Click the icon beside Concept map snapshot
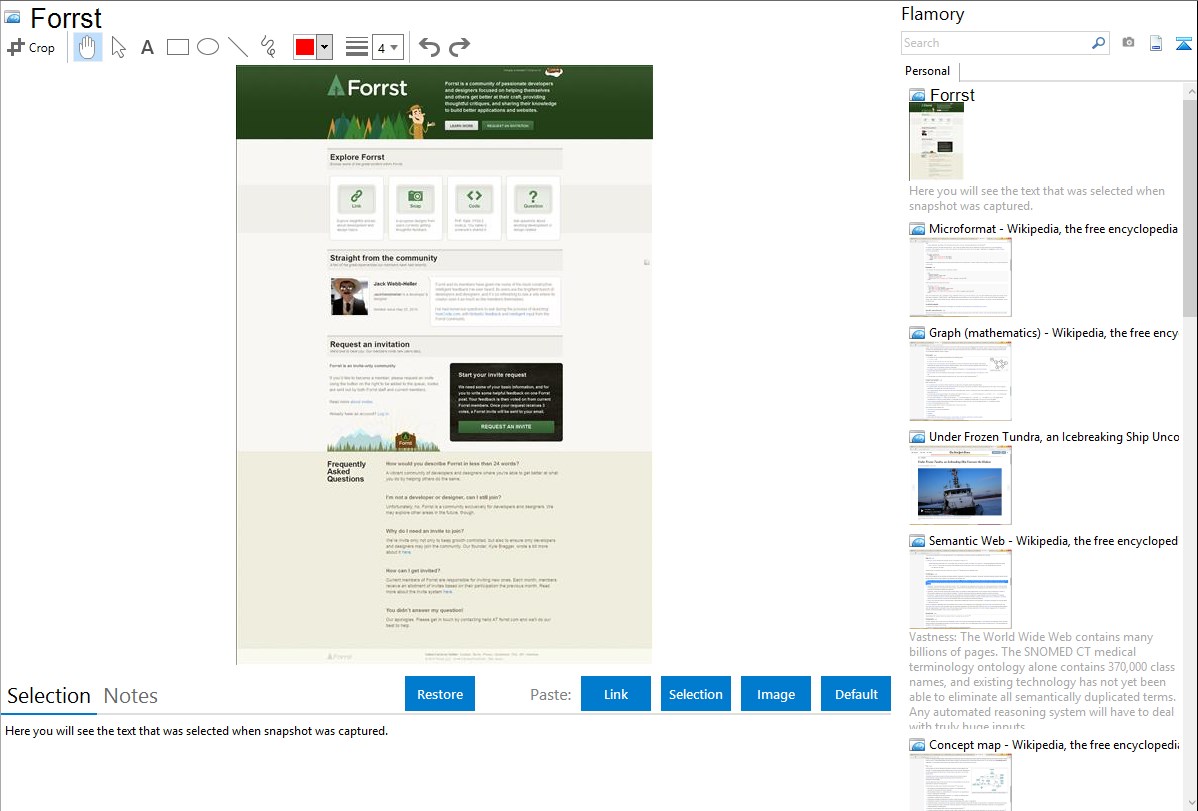1198x811 pixels. [x=917, y=745]
